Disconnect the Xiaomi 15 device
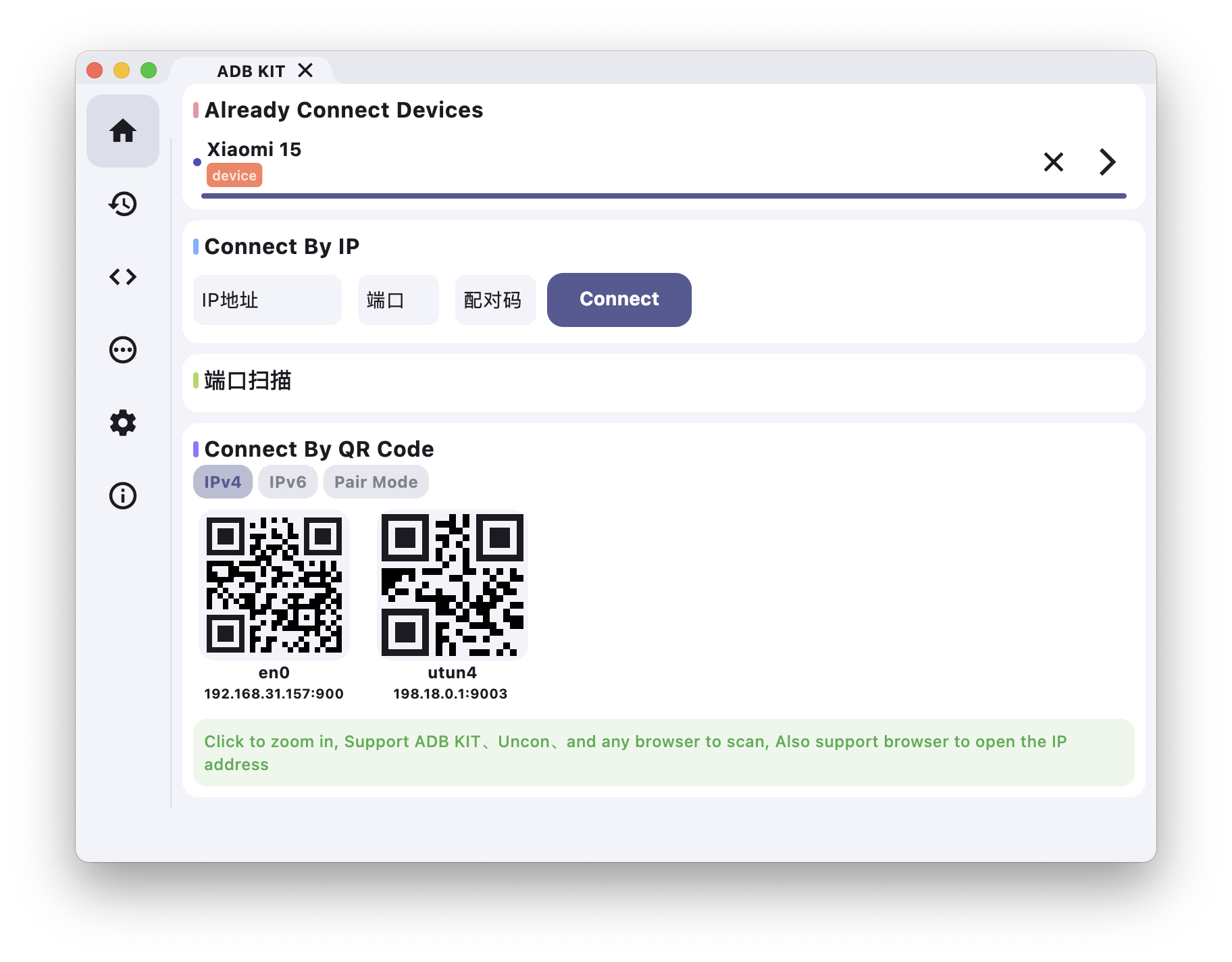This screenshot has height=962, width=1232. [1053, 162]
